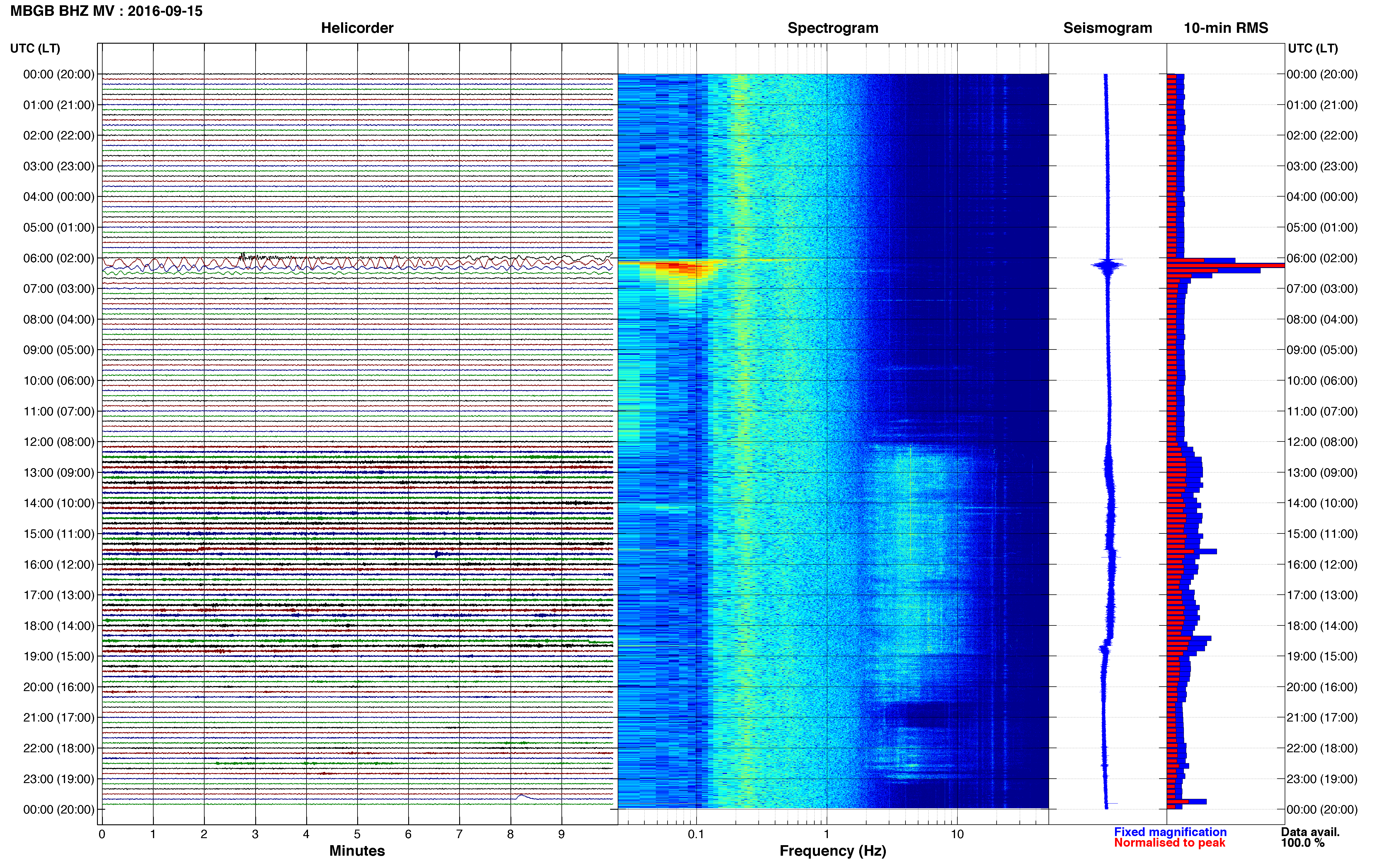Viewport: 1389px width, 868px height.
Task: Click the 'Data avail.' label
Action: coord(1310,832)
